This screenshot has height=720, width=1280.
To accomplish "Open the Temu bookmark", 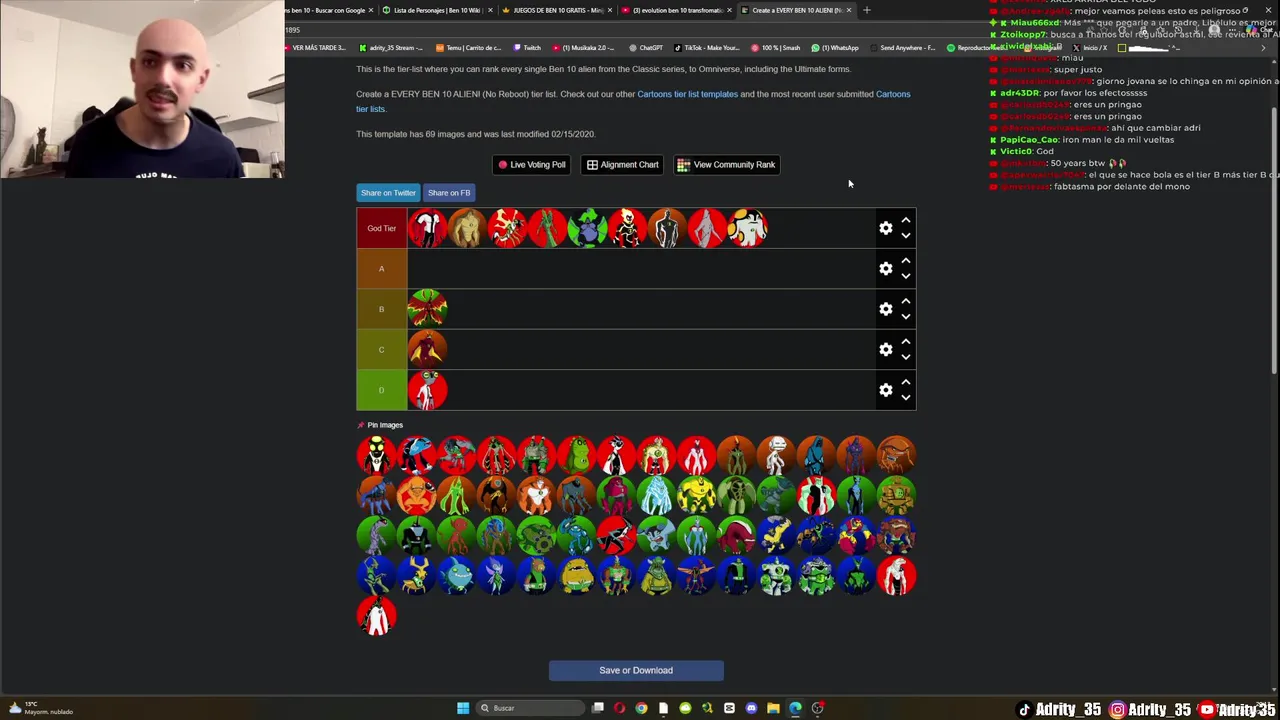I will tap(469, 48).
